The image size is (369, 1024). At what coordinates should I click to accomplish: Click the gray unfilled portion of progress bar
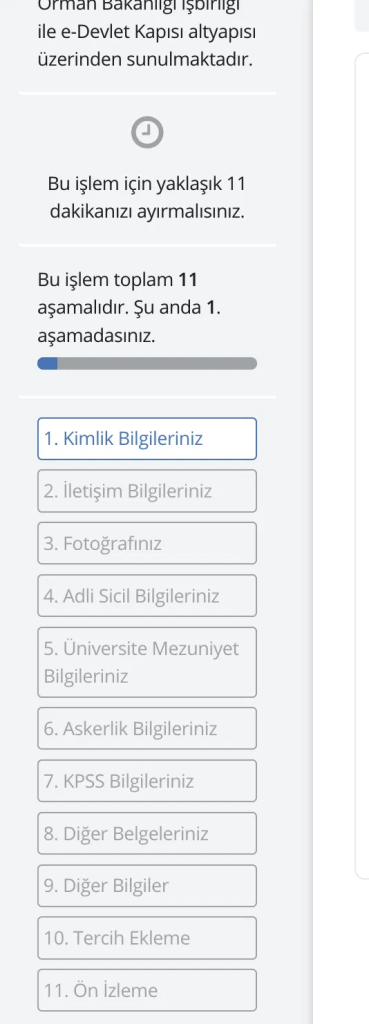(x=157, y=364)
